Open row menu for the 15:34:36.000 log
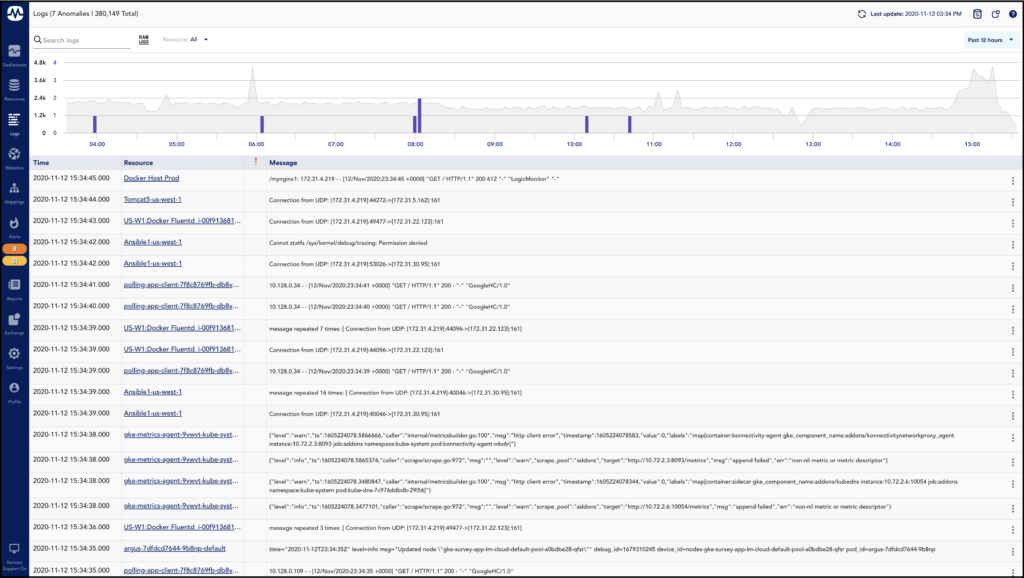The image size is (1024, 578). (1013, 530)
